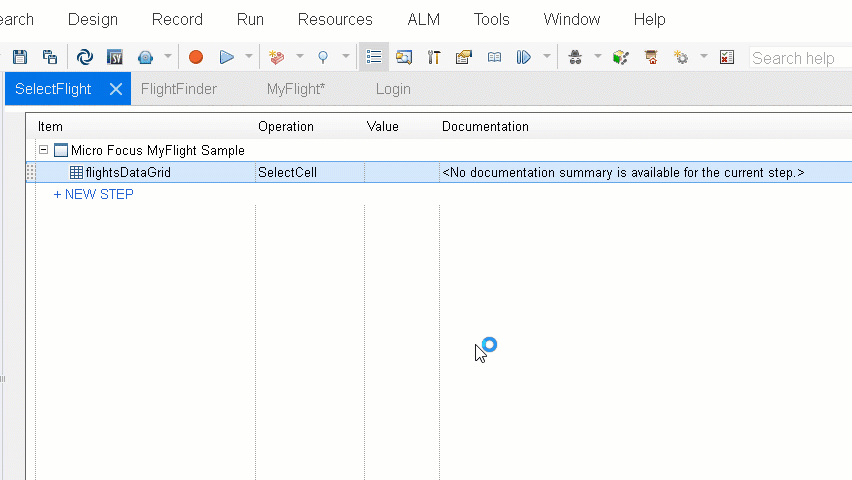Click the Save All icon

coord(49,57)
